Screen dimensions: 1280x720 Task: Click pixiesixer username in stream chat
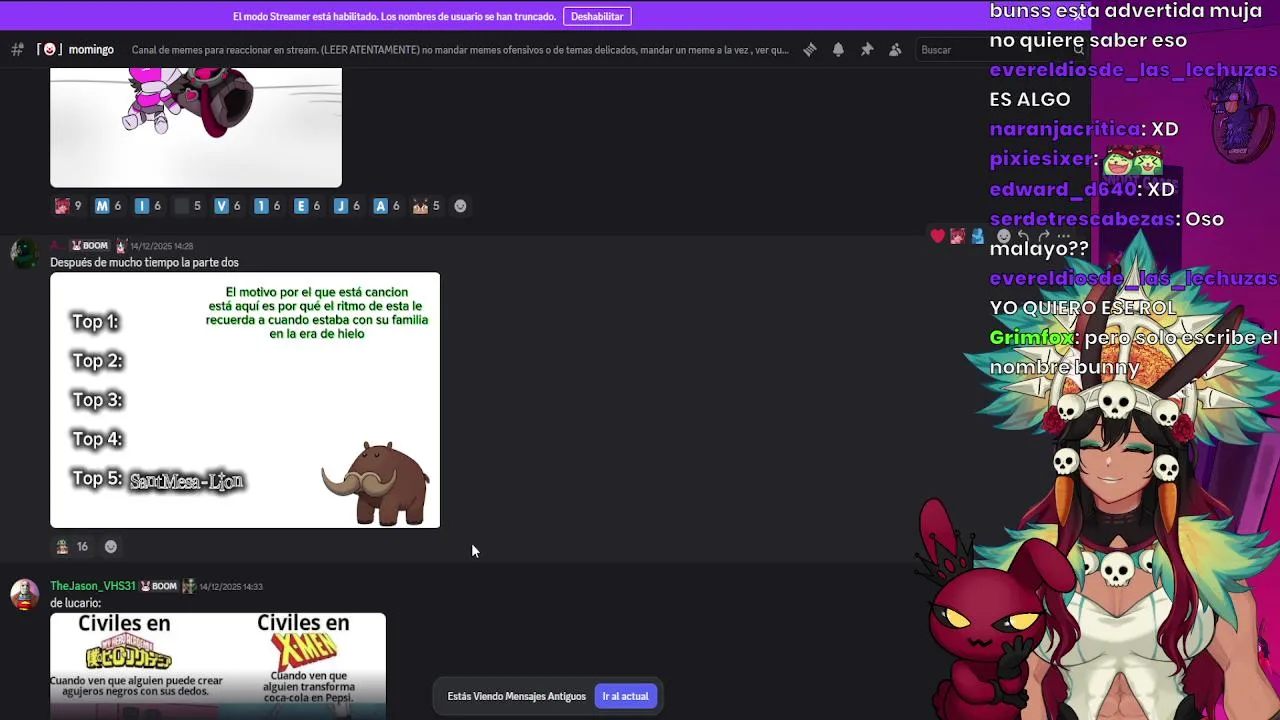pyautogui.click(x=1040, y=159)
